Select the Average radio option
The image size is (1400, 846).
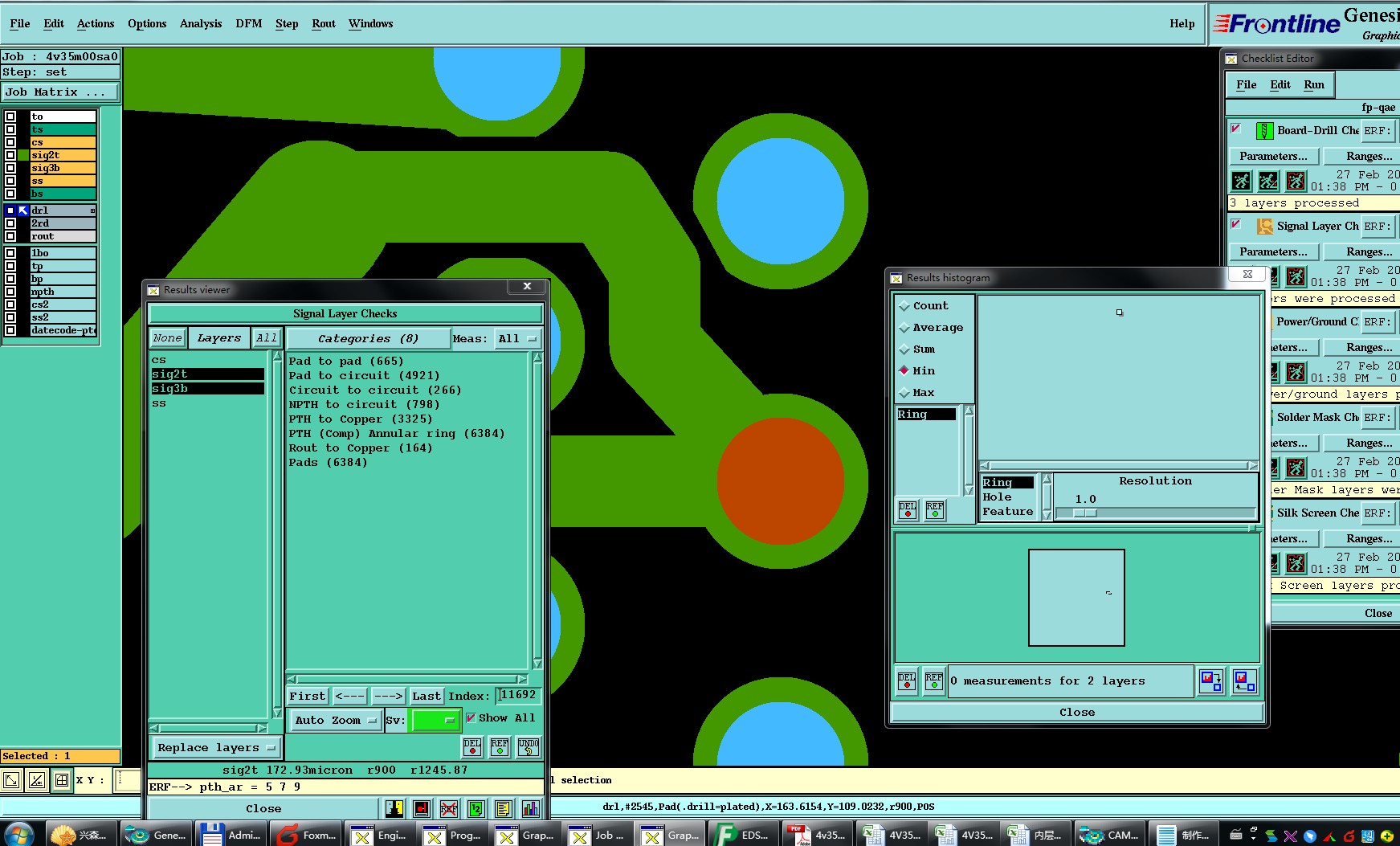904,328
